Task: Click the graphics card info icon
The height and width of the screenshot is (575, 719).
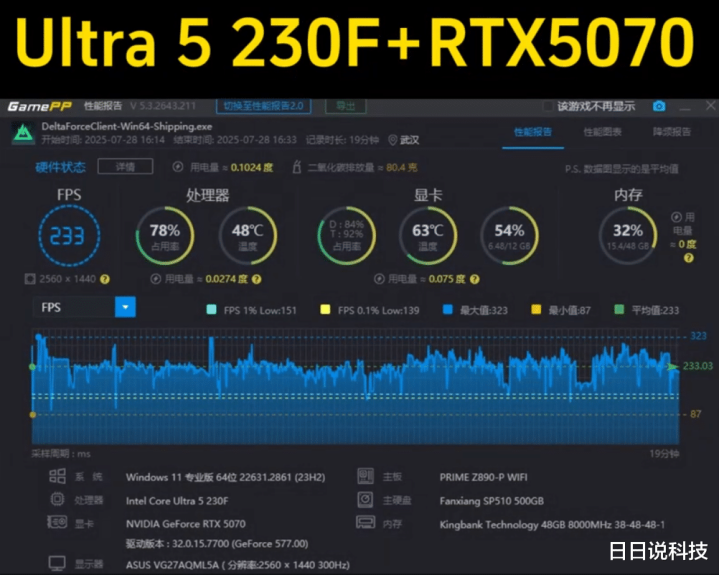Action: point(57,522)
